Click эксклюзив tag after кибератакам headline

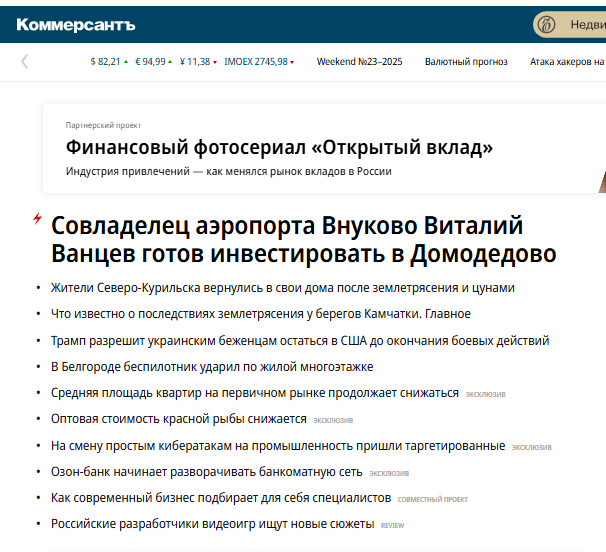(x=532, y=447)
